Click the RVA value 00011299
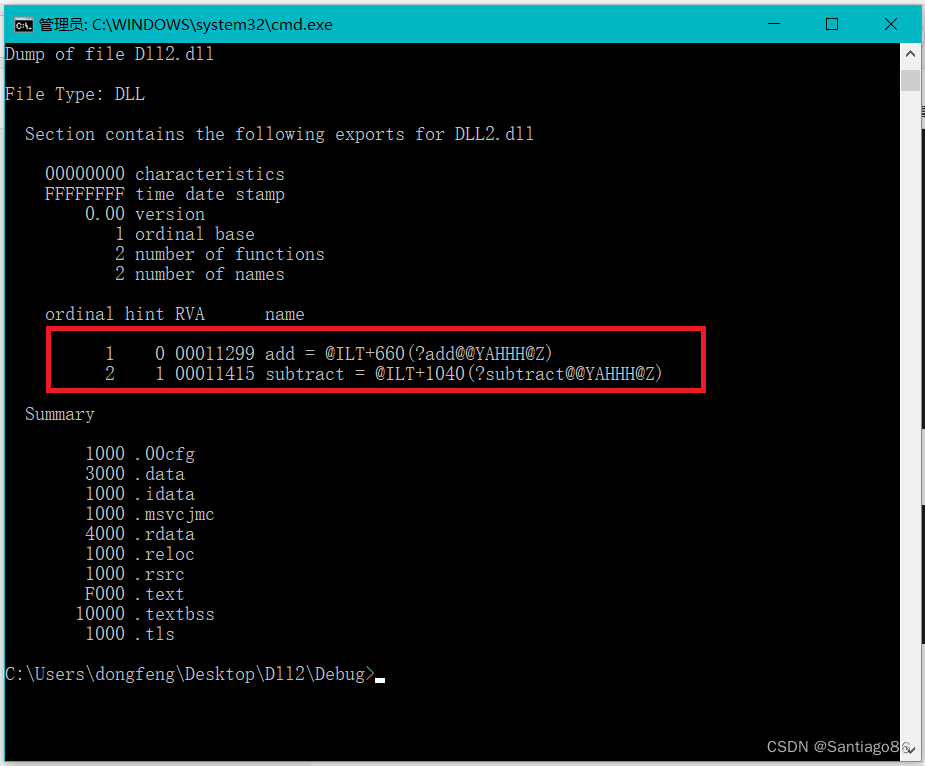 click(x=215, y=353)
